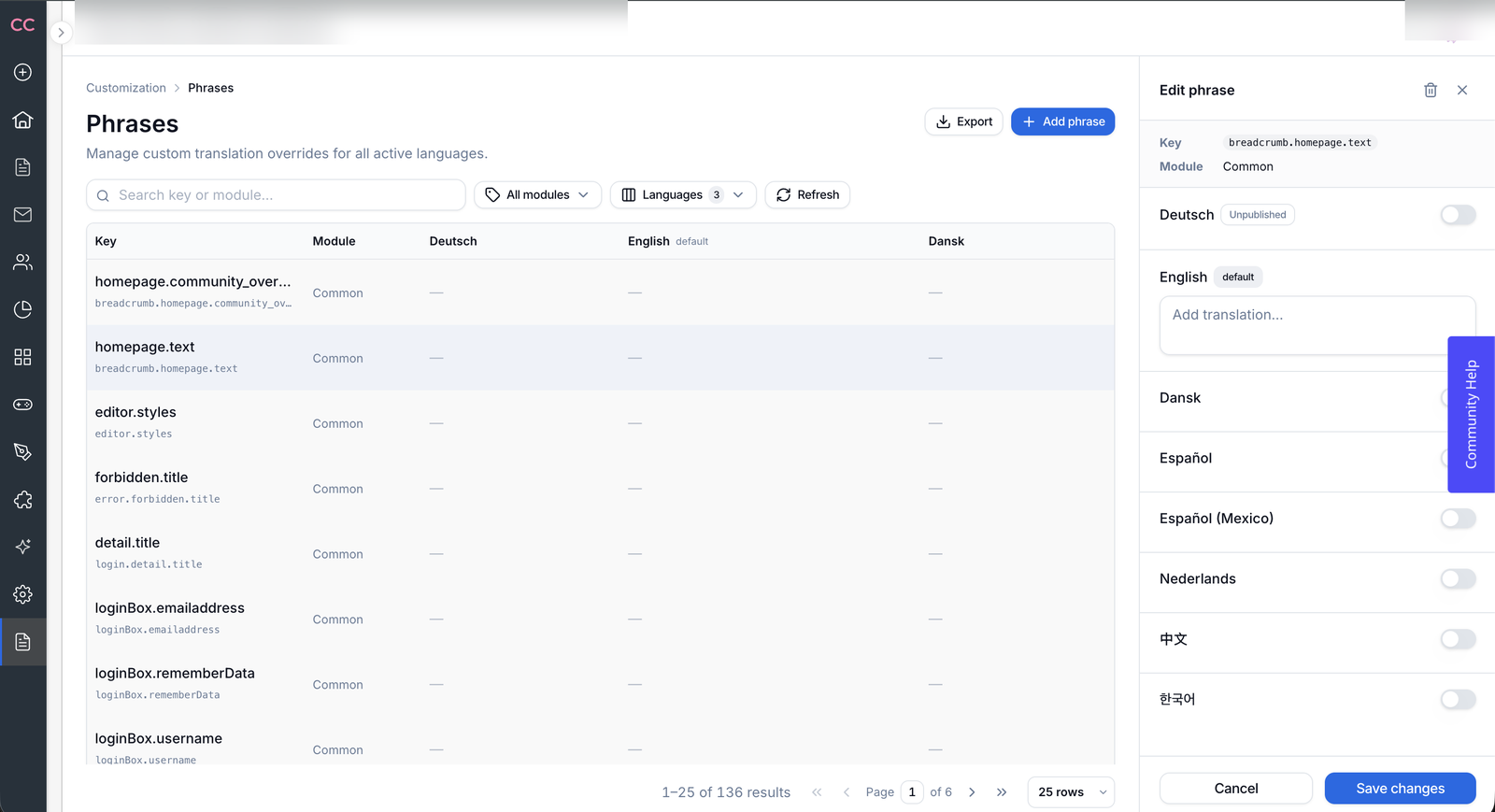This screenshot has width=1495, height=812.
Task: Open the Home icon in sidebar
Action: [x=23, y=120]
